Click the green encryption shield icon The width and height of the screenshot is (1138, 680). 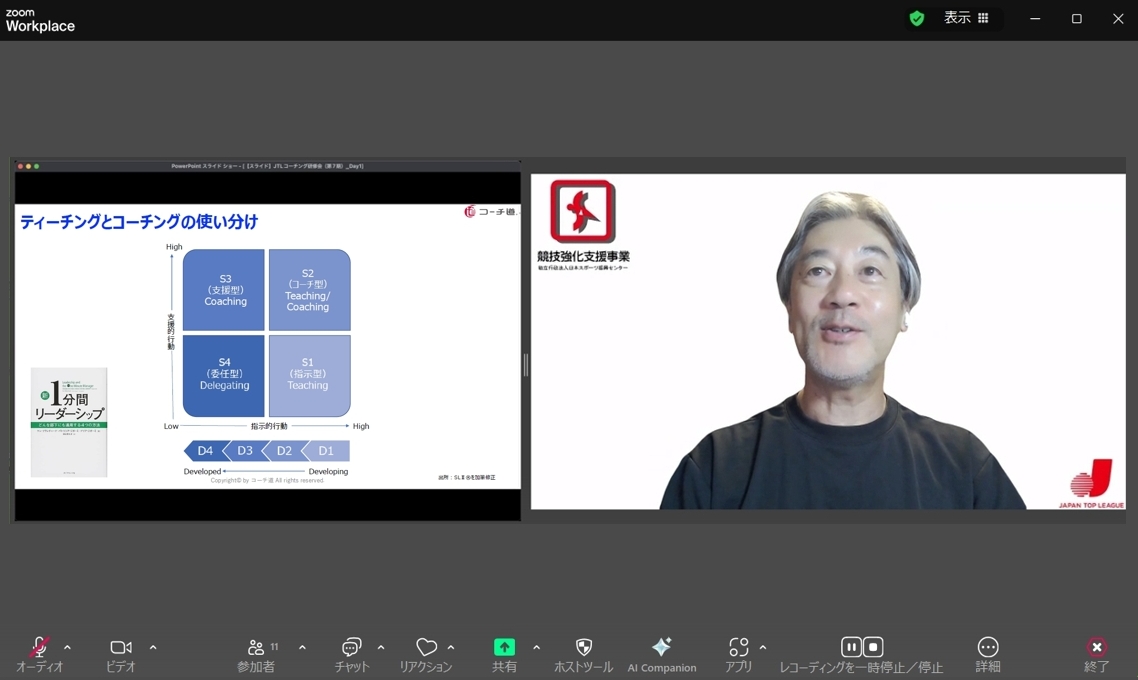coord(917,18)
